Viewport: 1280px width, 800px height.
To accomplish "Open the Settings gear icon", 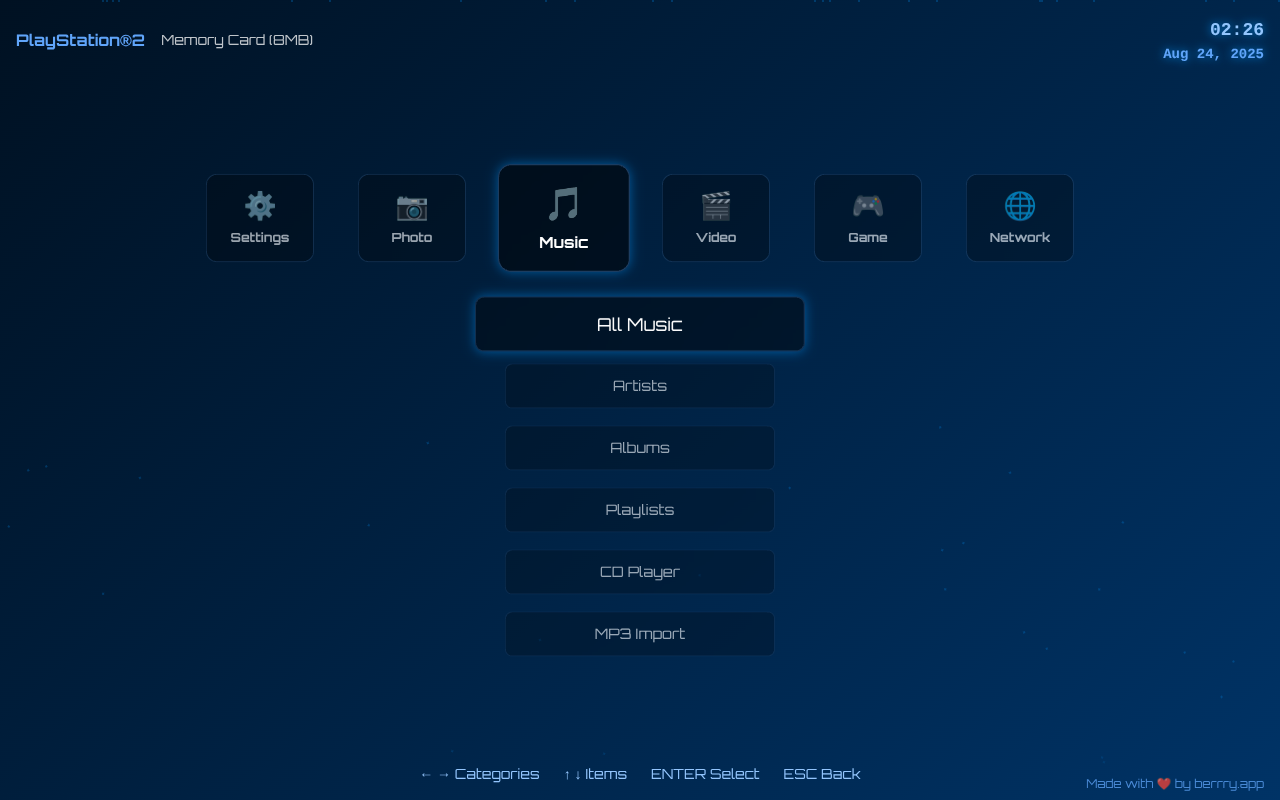I will pos(260,206).
